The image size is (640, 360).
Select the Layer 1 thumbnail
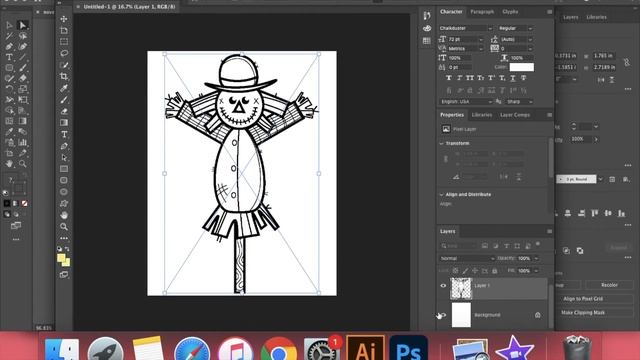[x=461, y=289]
